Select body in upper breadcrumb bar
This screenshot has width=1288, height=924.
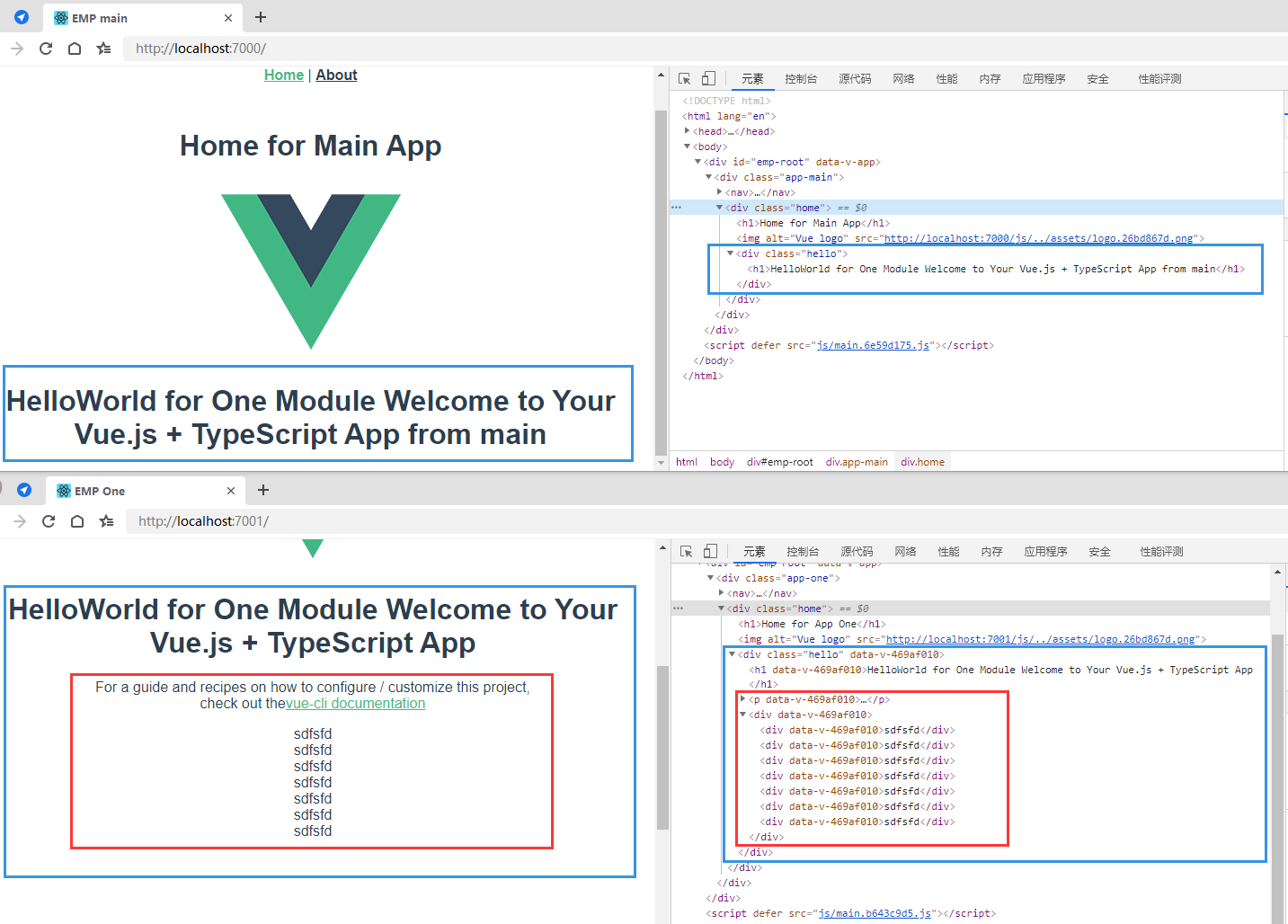722,462
